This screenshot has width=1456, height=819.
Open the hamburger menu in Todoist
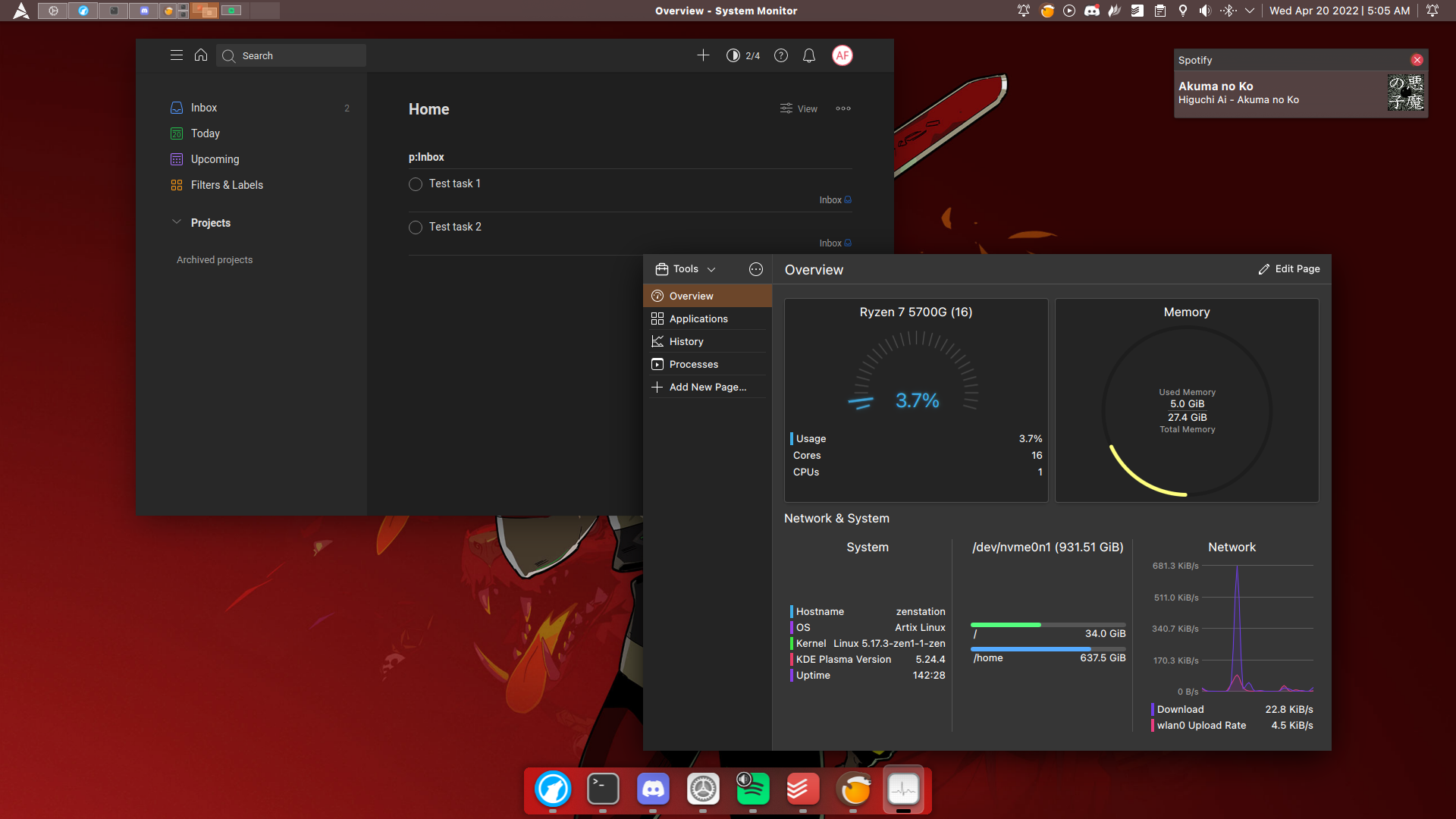177,55
